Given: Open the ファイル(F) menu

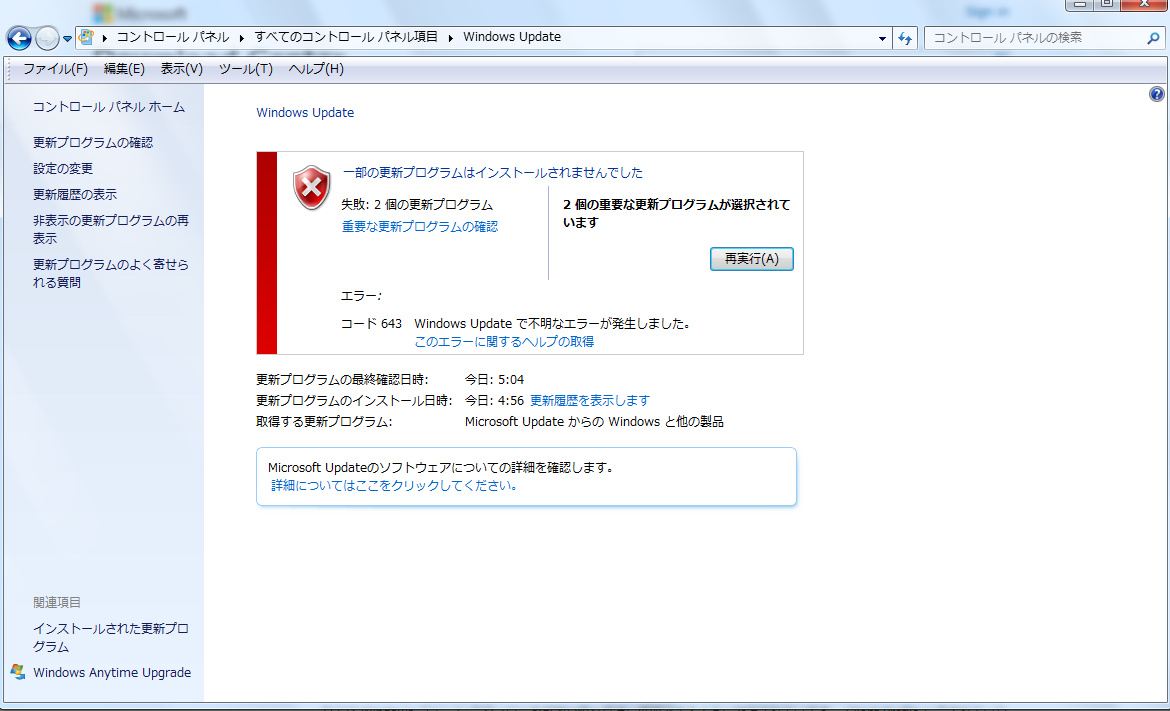Looking at the screenshot, I should (x=55, y=69).
